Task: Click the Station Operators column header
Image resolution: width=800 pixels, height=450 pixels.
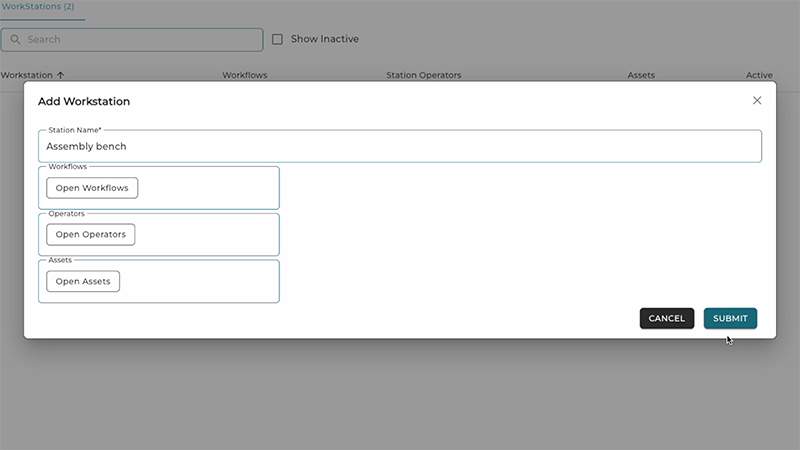Action: [423, 75]
